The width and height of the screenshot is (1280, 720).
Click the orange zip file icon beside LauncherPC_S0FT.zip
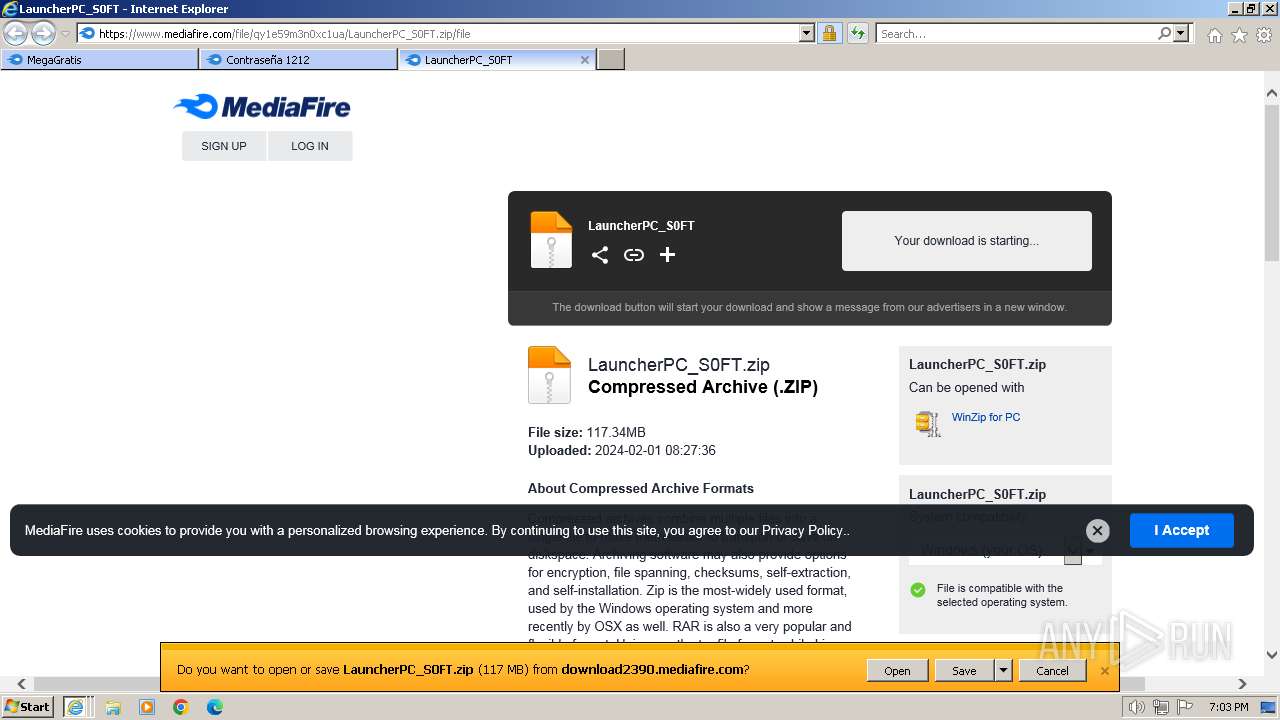coord(549,375)
